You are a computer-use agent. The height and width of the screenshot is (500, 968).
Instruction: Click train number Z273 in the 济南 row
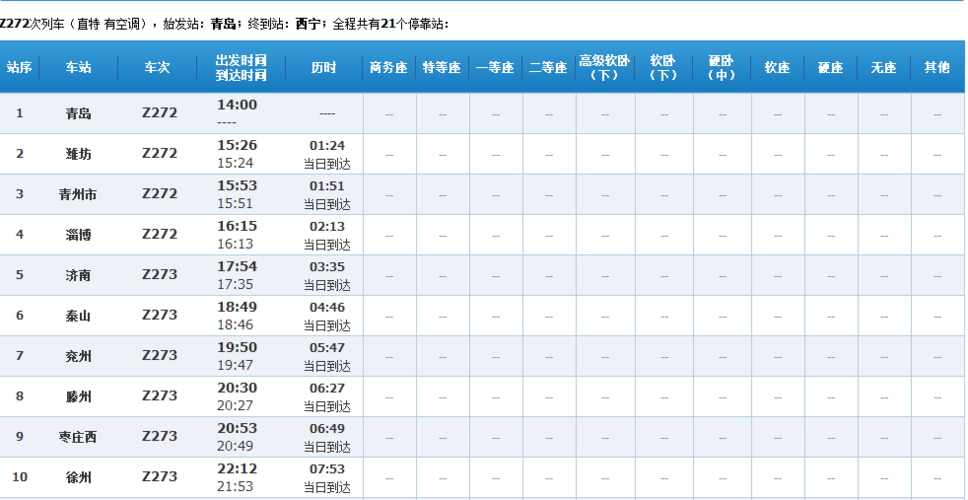[x=159, y=275]
